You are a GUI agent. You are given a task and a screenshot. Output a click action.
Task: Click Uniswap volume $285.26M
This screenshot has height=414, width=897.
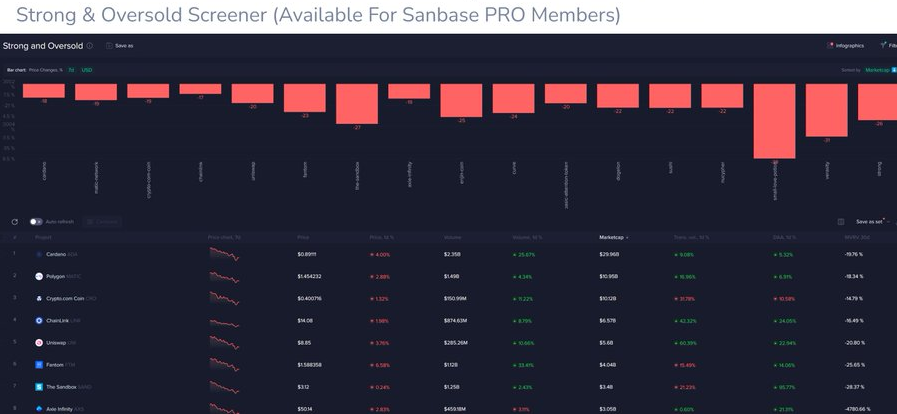[x=456, y=343]
